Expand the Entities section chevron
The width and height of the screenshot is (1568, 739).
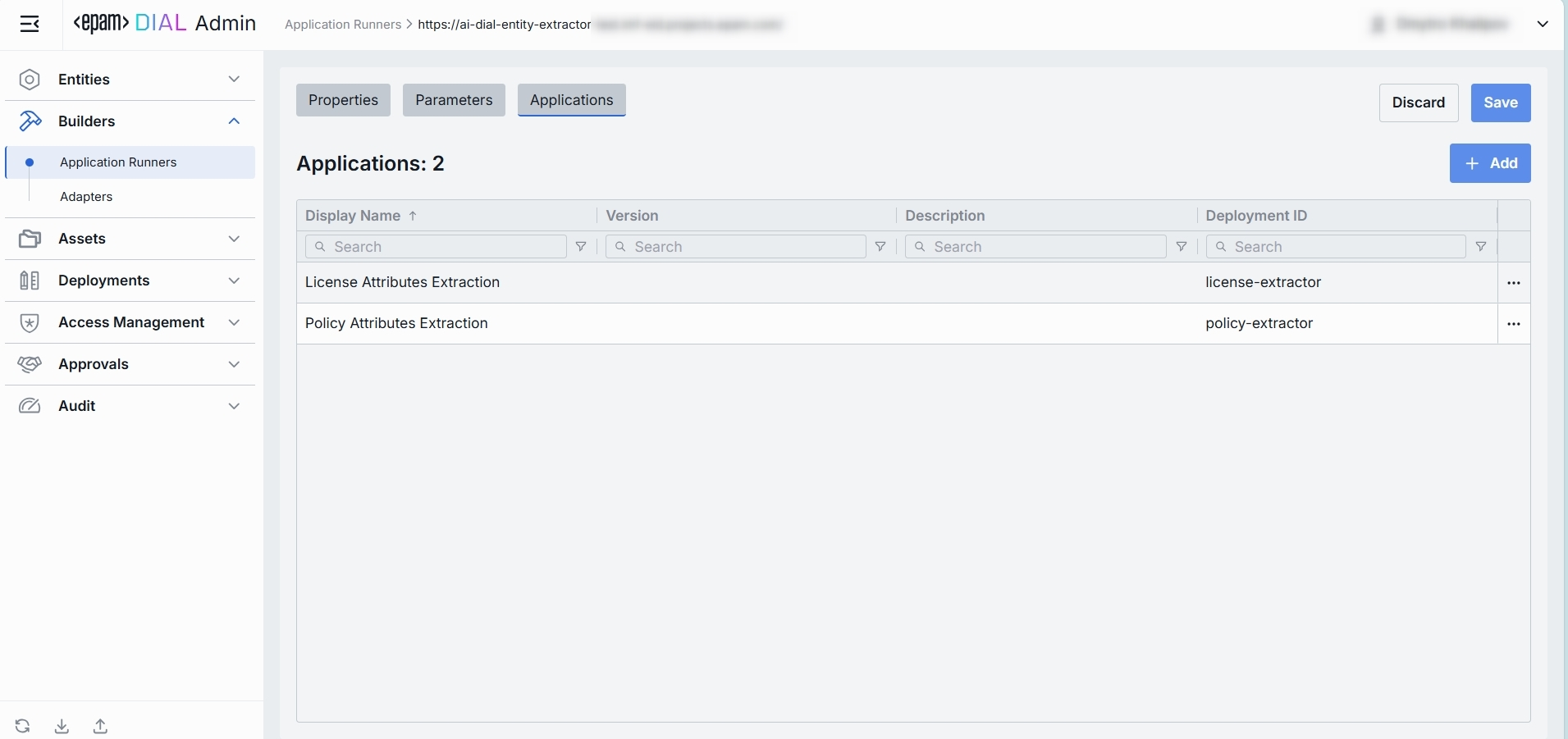tap(234, 80)
